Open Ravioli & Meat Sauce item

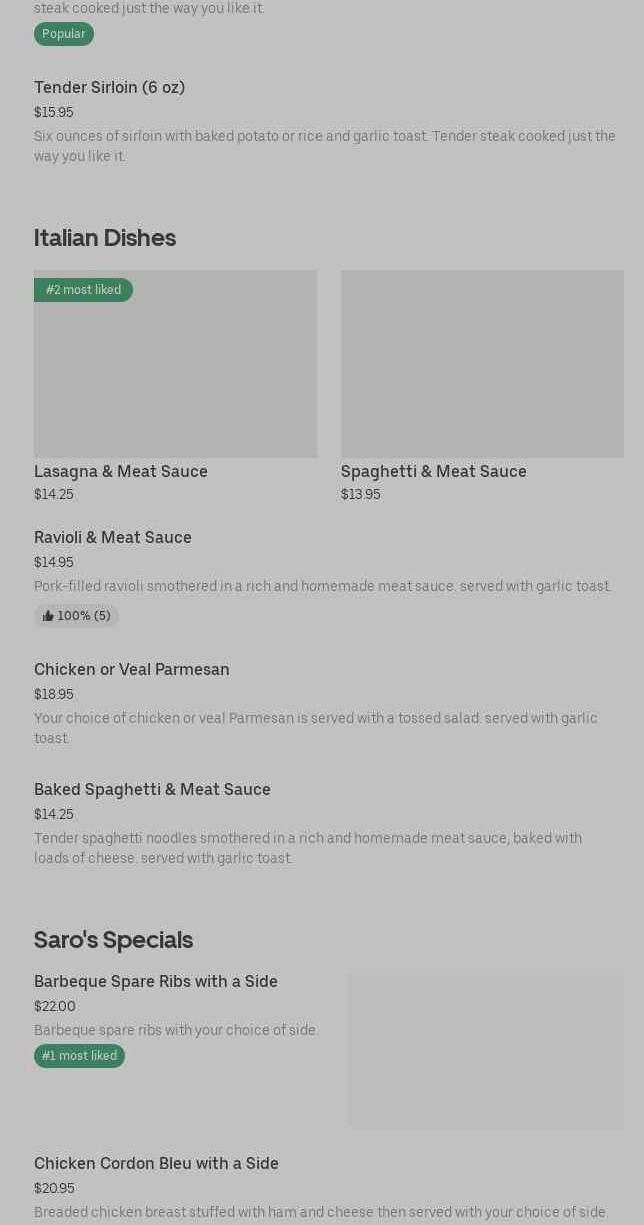(x=113, y=538)
